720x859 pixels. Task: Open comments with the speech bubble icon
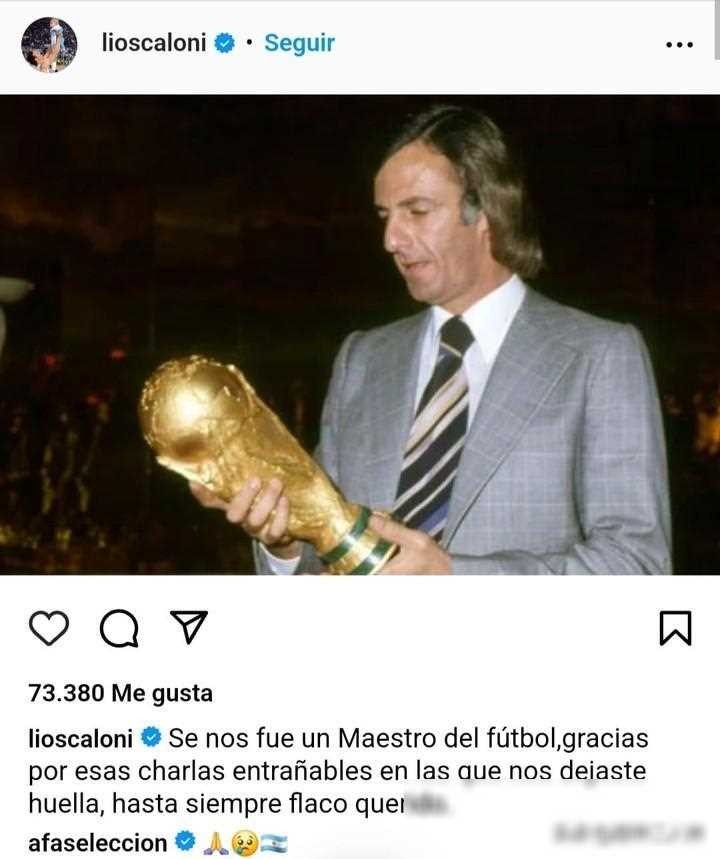(119, 628)
